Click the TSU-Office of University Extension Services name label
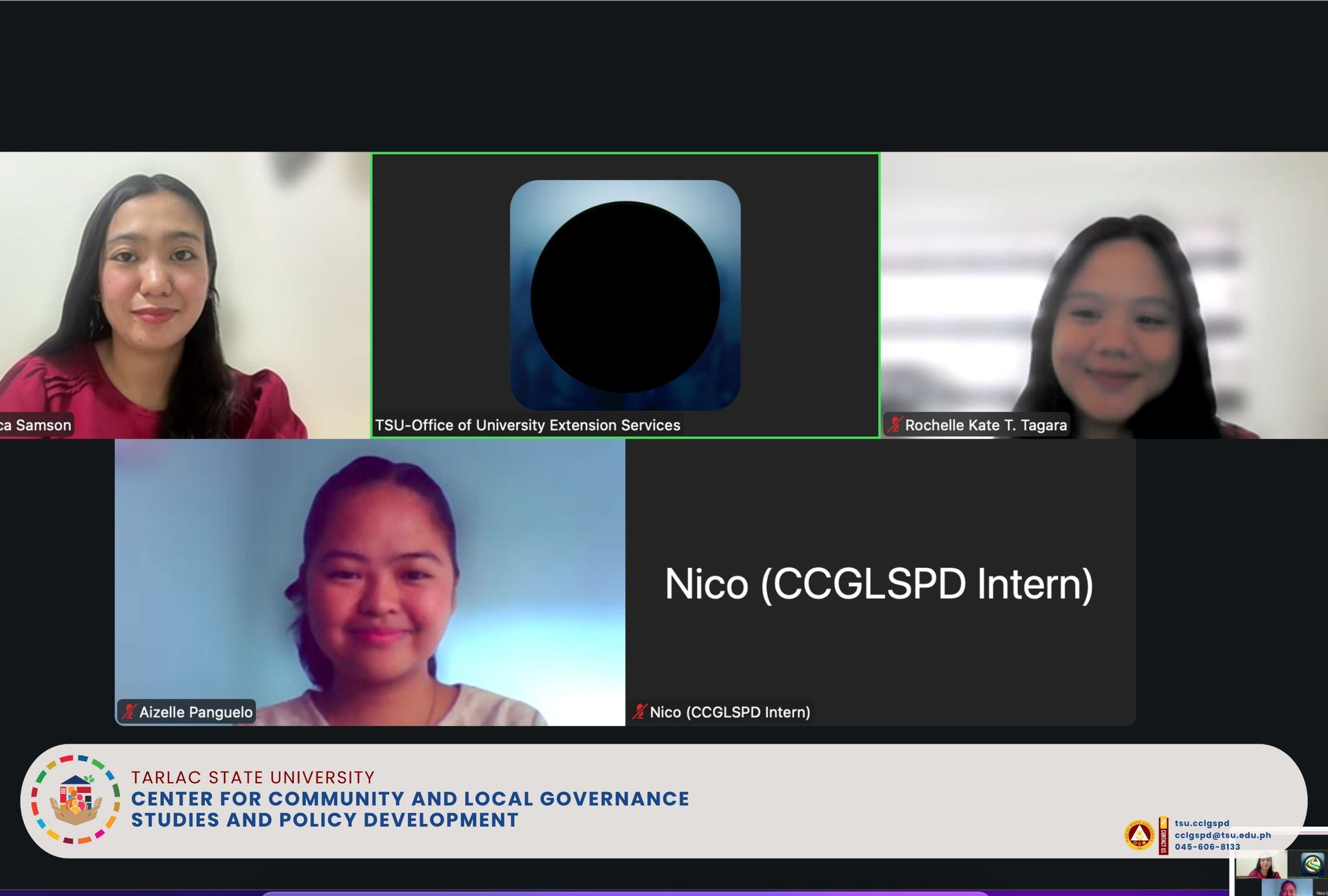This screenshot has width=1328, height=896. (528, 425)
